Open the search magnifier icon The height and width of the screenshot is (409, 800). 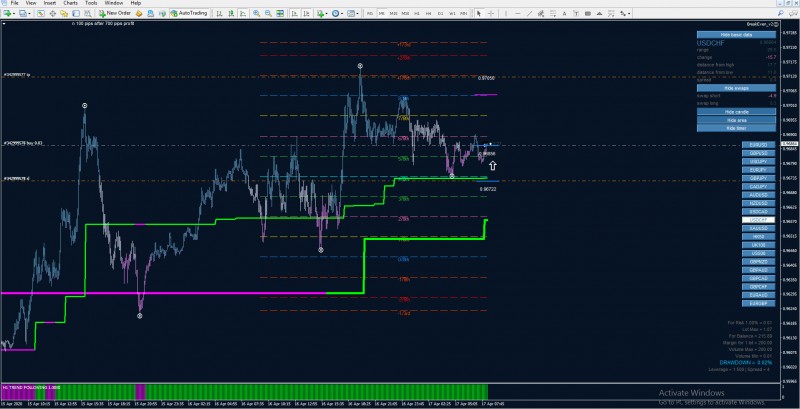(x=781, y=13)
